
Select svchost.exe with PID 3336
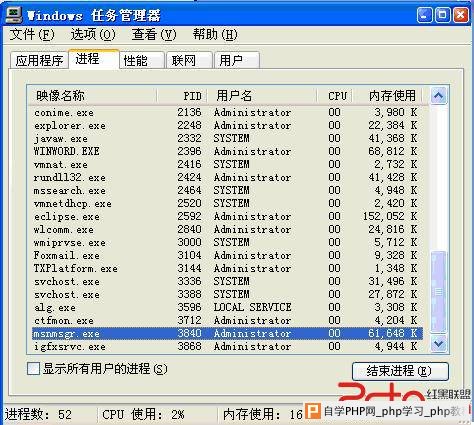pyautogui.click(x=227, y=281)
